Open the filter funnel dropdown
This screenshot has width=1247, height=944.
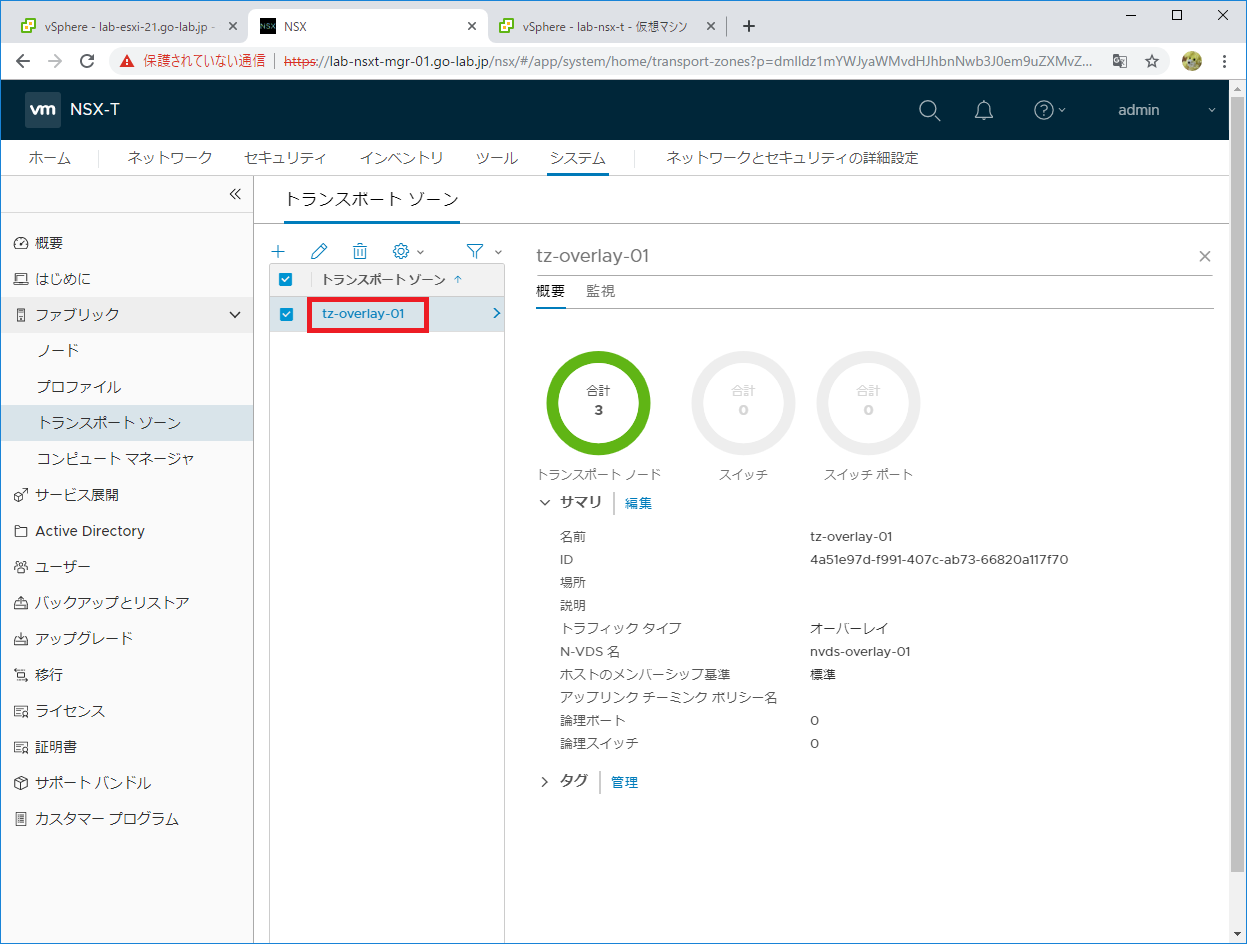[x=484, y=252]
